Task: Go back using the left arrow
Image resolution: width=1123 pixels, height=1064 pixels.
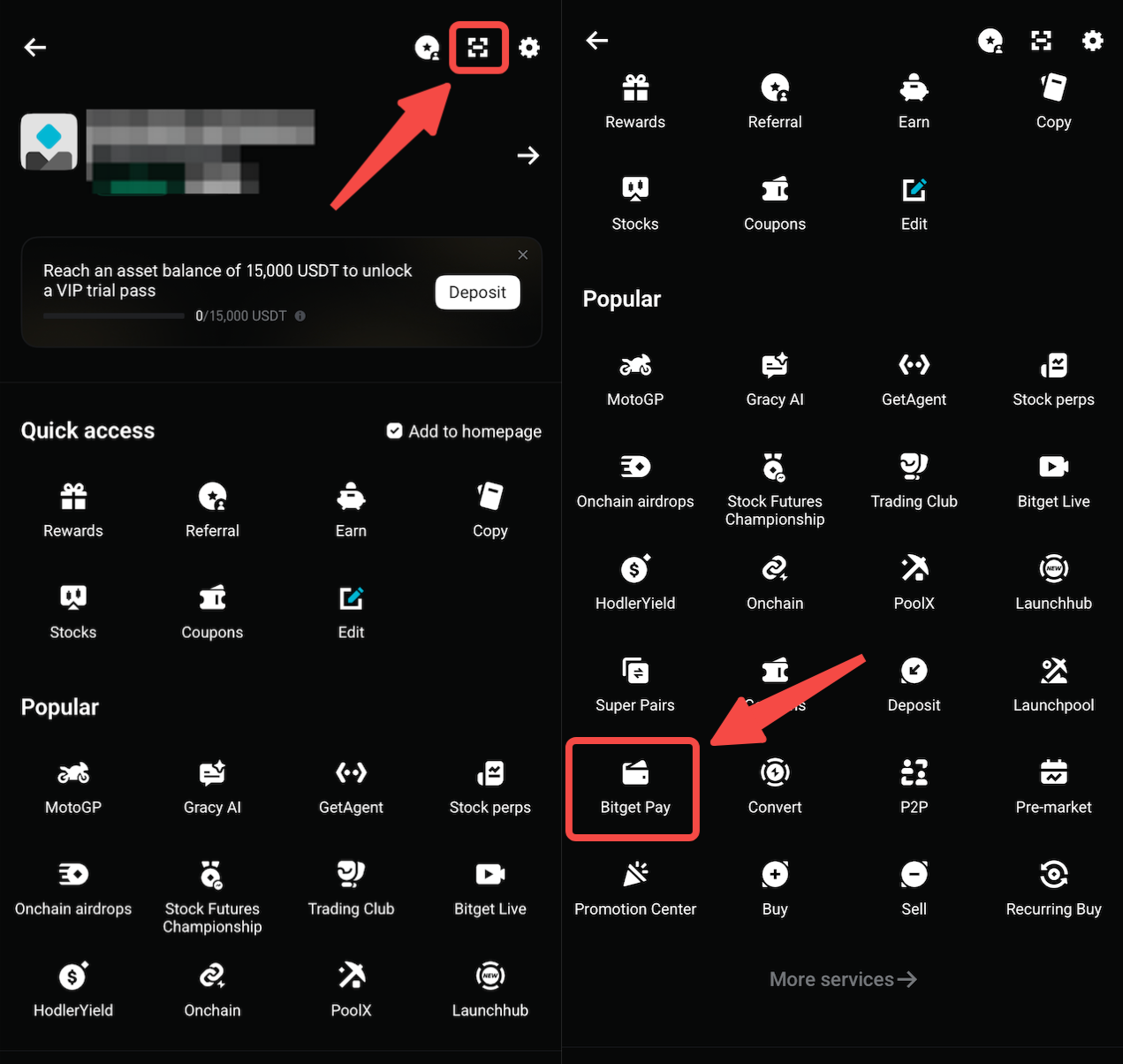Action: (34, 48)
